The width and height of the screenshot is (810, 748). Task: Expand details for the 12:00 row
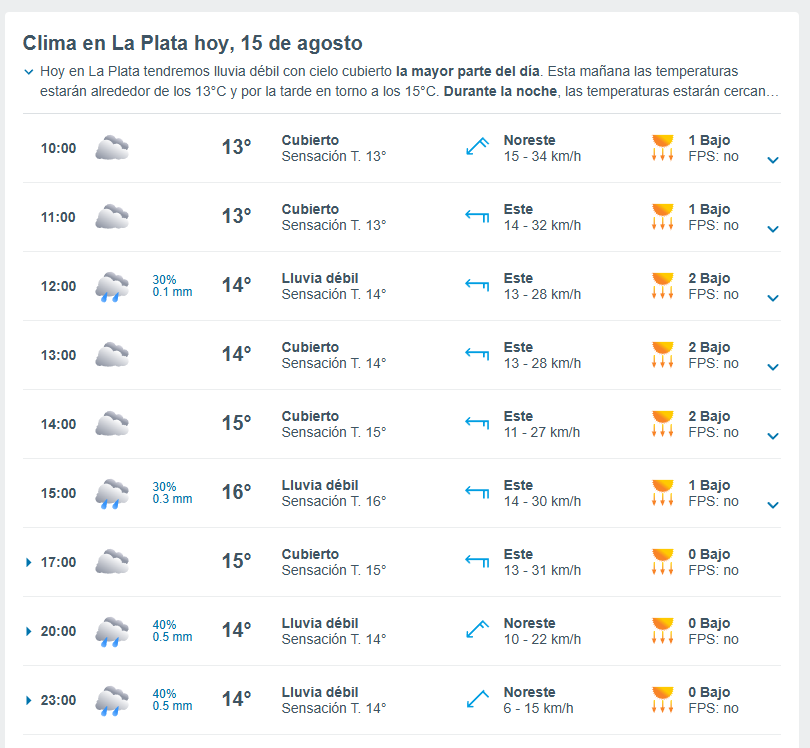click(773, 298)
